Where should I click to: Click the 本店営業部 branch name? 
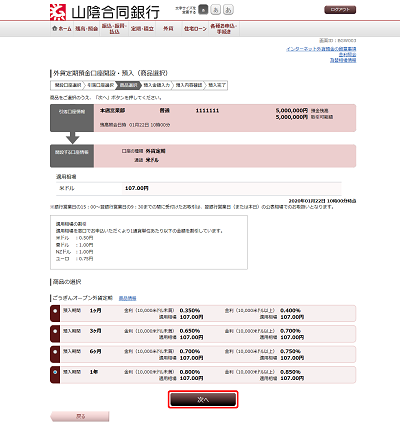113,111
